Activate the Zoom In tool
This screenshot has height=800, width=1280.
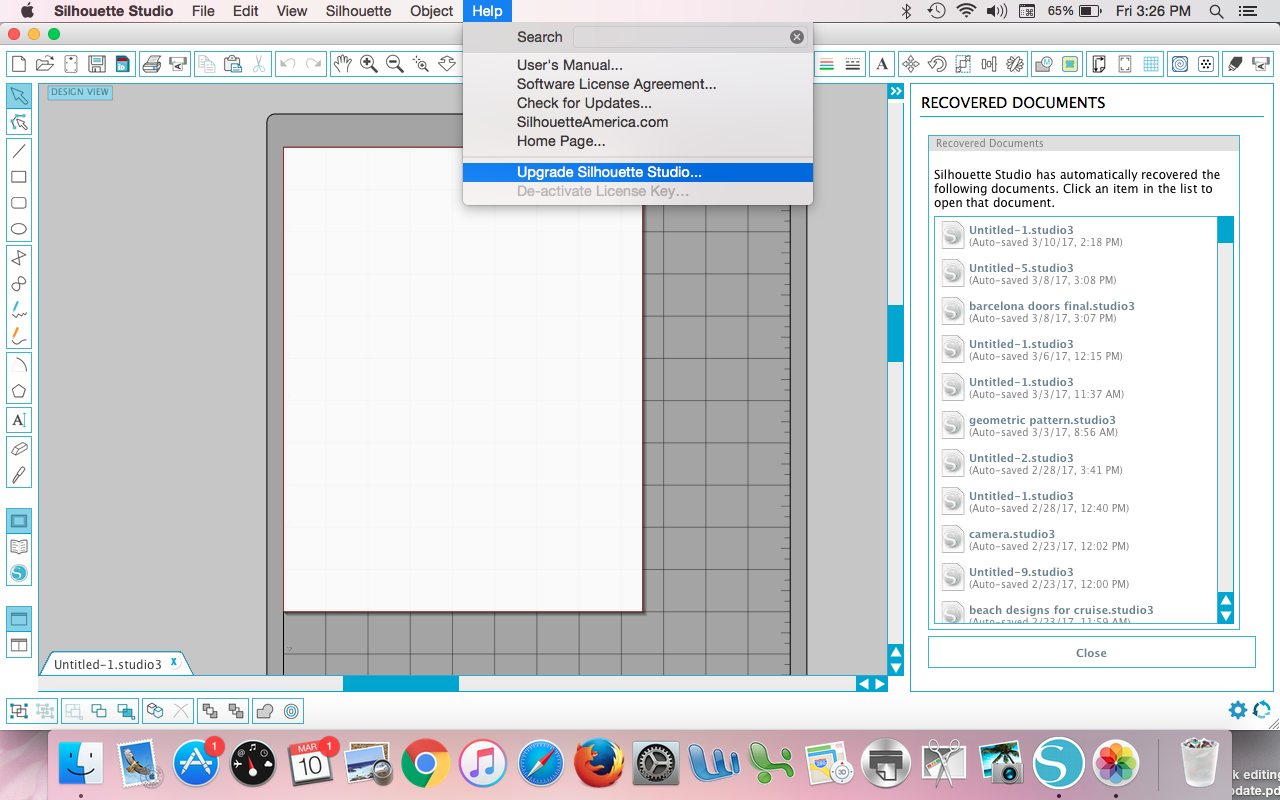tap(369, 63)
